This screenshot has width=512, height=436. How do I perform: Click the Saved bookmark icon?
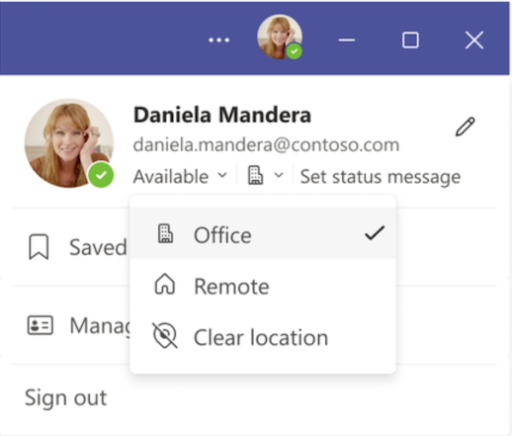(x=39, y=247)
